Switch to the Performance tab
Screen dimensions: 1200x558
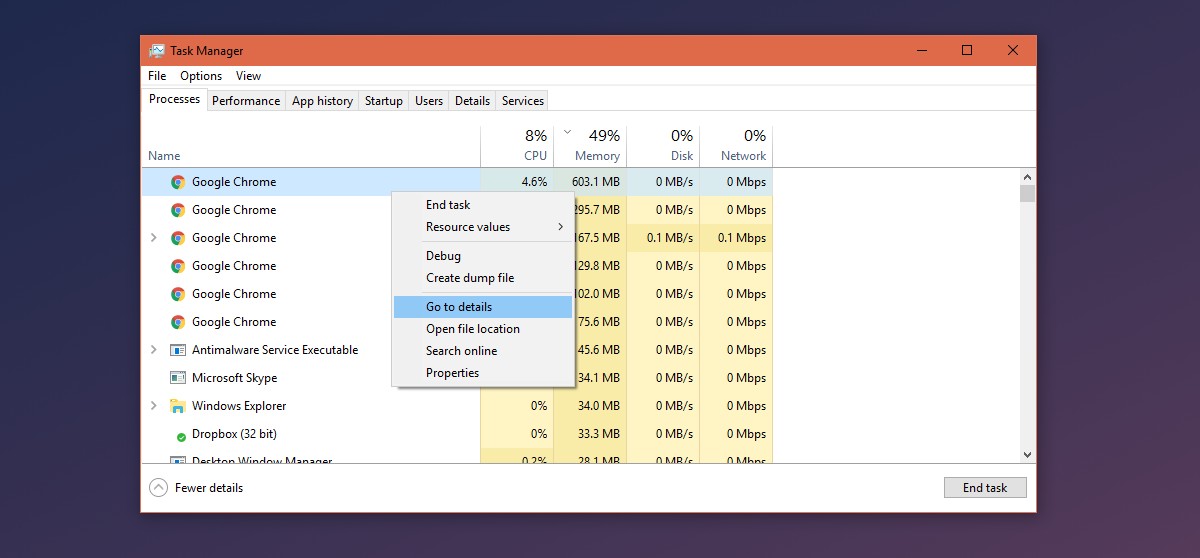coord(246,101)
